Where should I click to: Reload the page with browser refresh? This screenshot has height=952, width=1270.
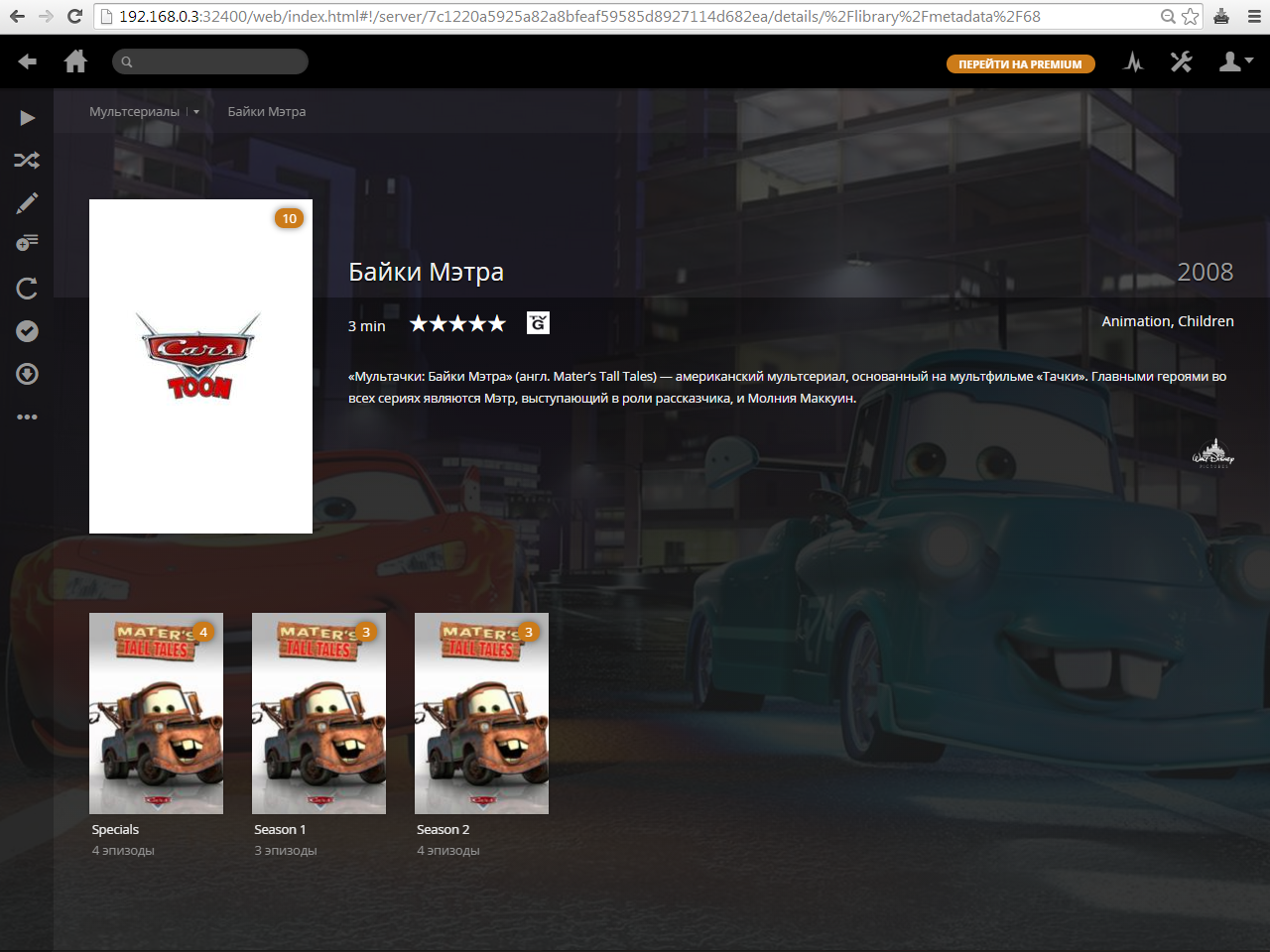[x=74, y=16]
